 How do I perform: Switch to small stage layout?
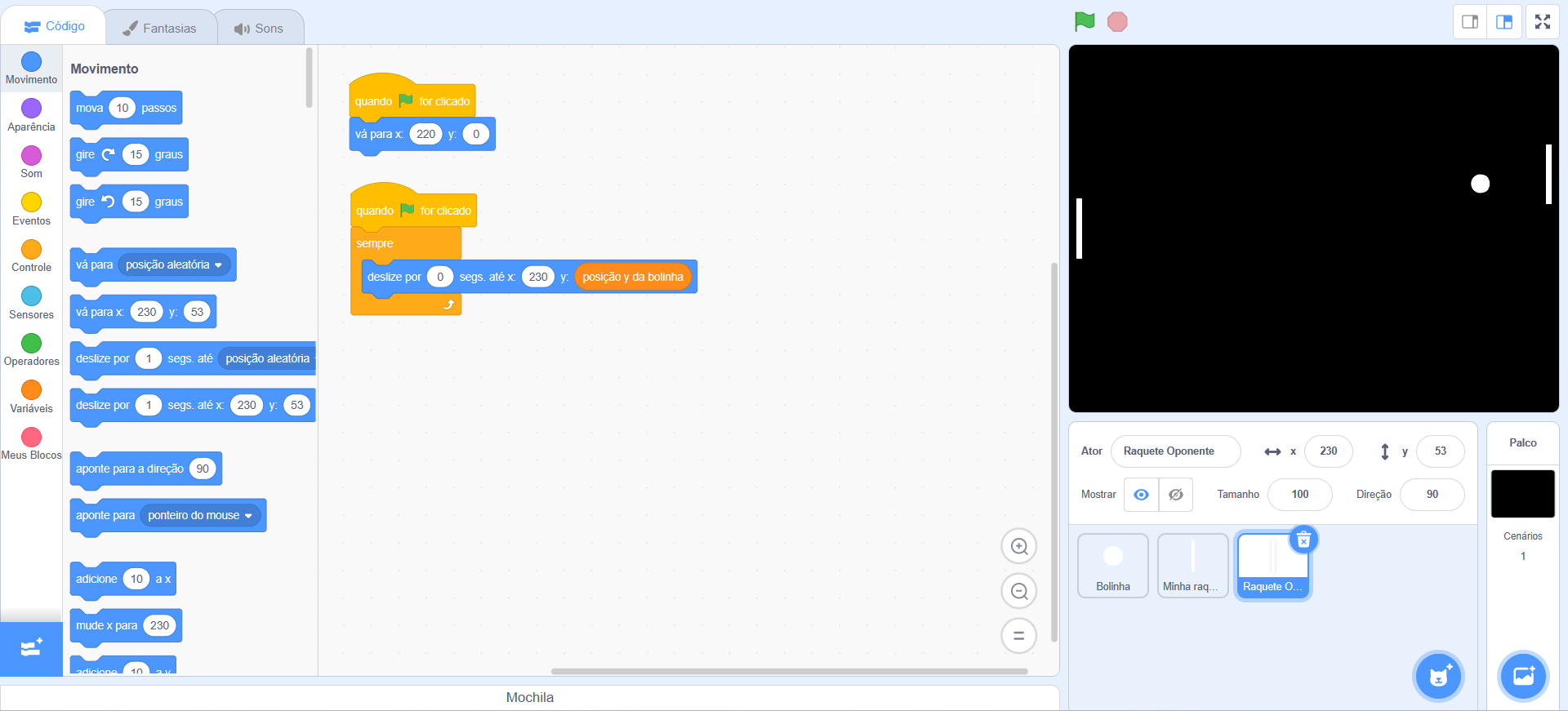pyautogui.click(x=1470, y=22)
